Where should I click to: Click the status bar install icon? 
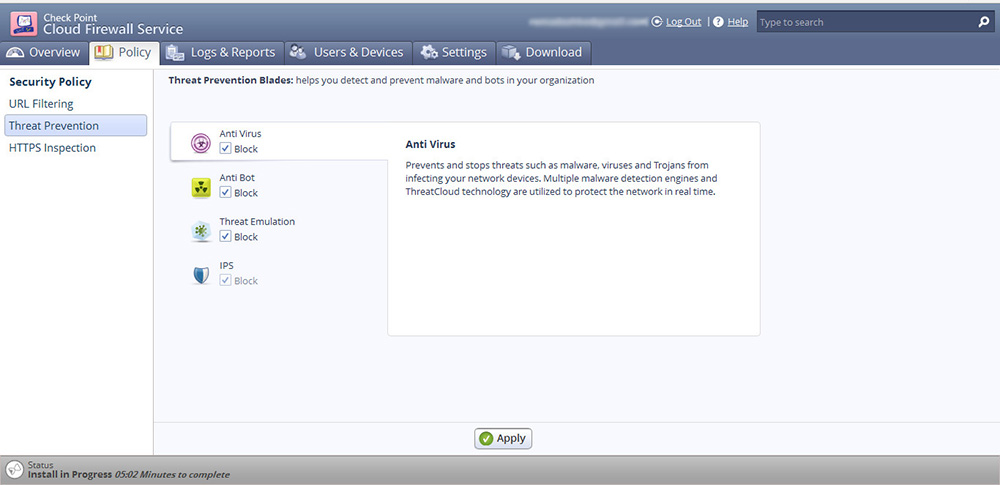(15, 470)
